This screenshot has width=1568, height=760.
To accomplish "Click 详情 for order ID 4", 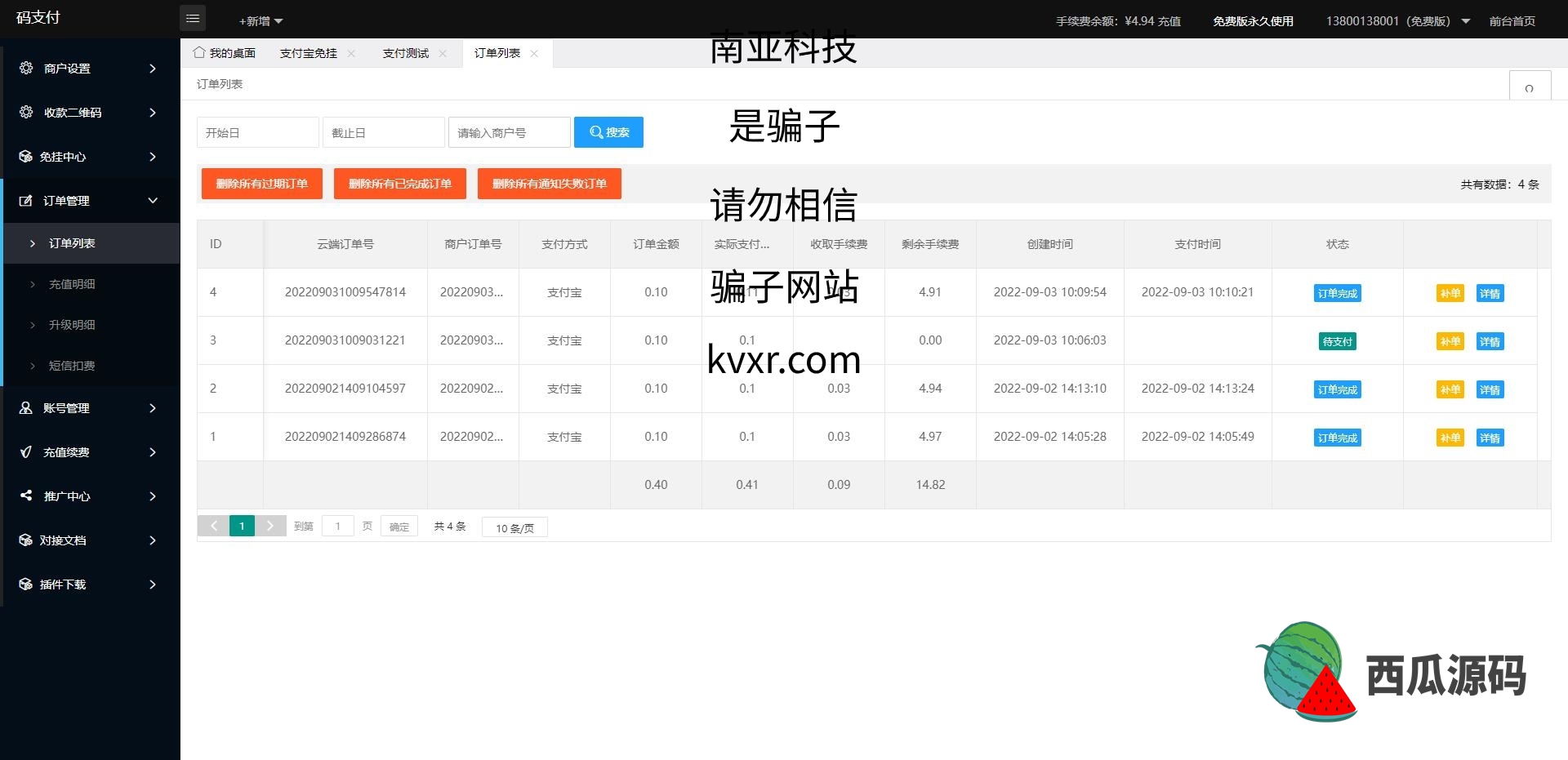I will pyautogui.click(x=1490, y=293).
